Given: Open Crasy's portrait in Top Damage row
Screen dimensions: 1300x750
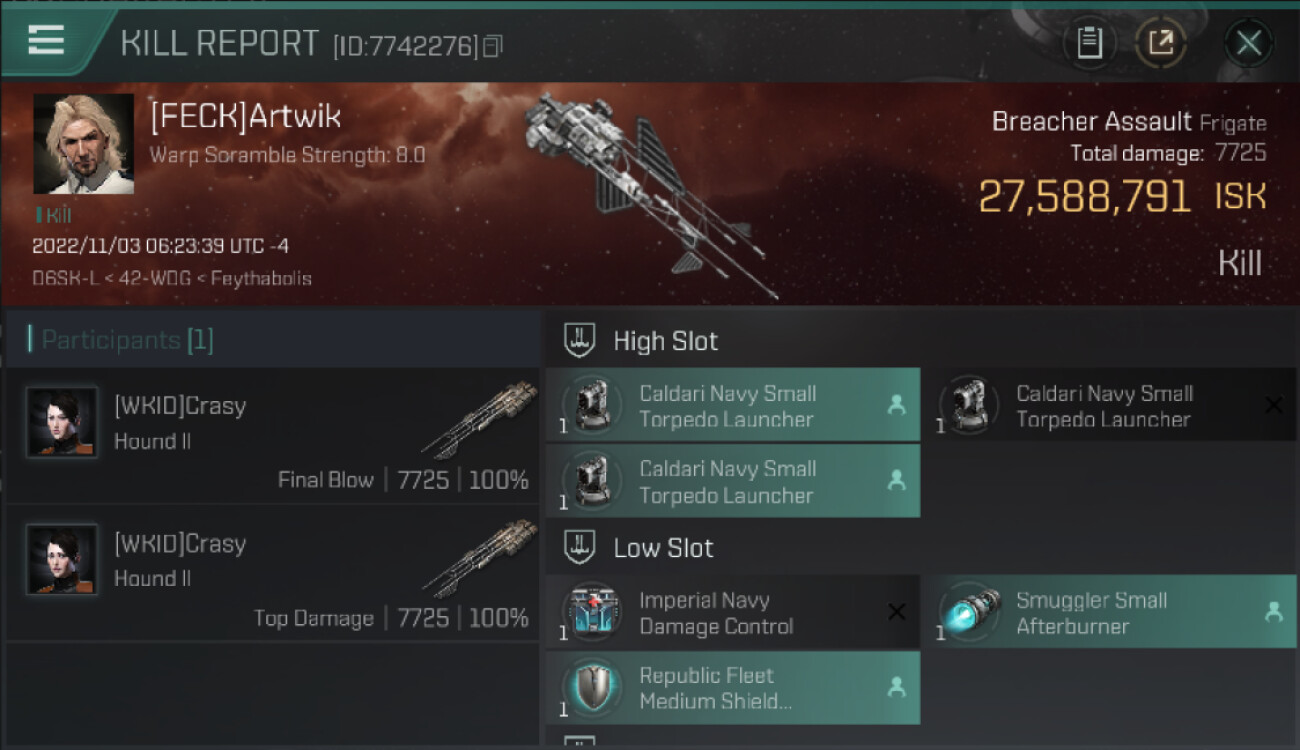Looking at the screenshot, I should click(62, 560).
